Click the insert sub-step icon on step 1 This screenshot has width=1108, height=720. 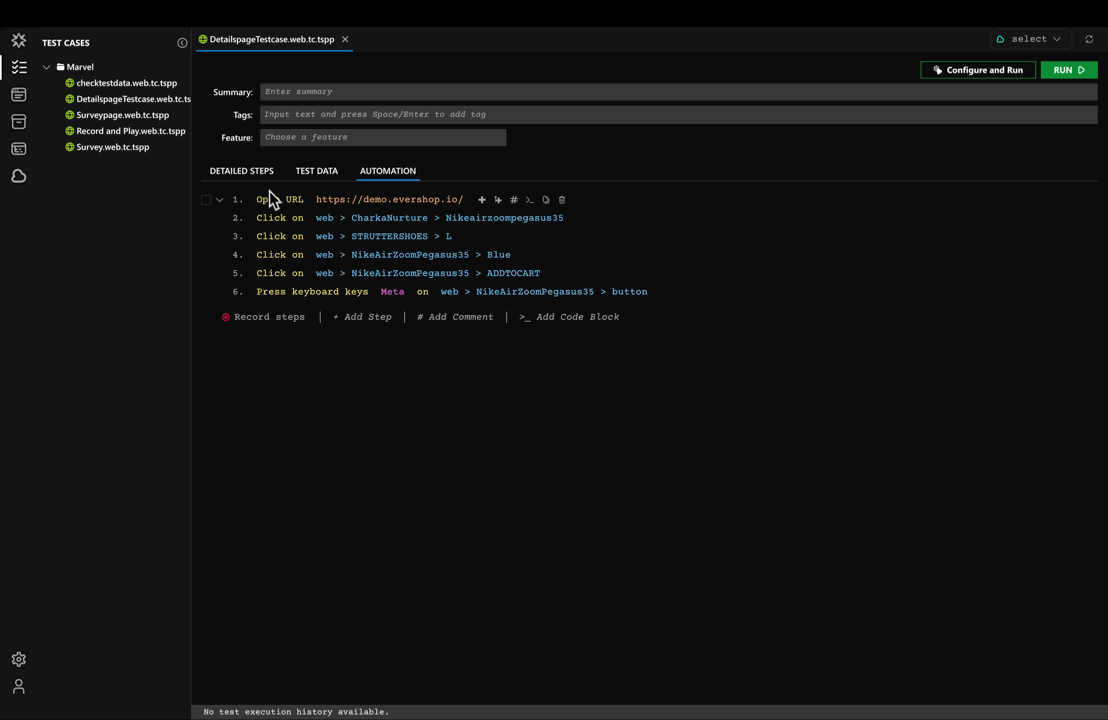click(x=498, y=200)
